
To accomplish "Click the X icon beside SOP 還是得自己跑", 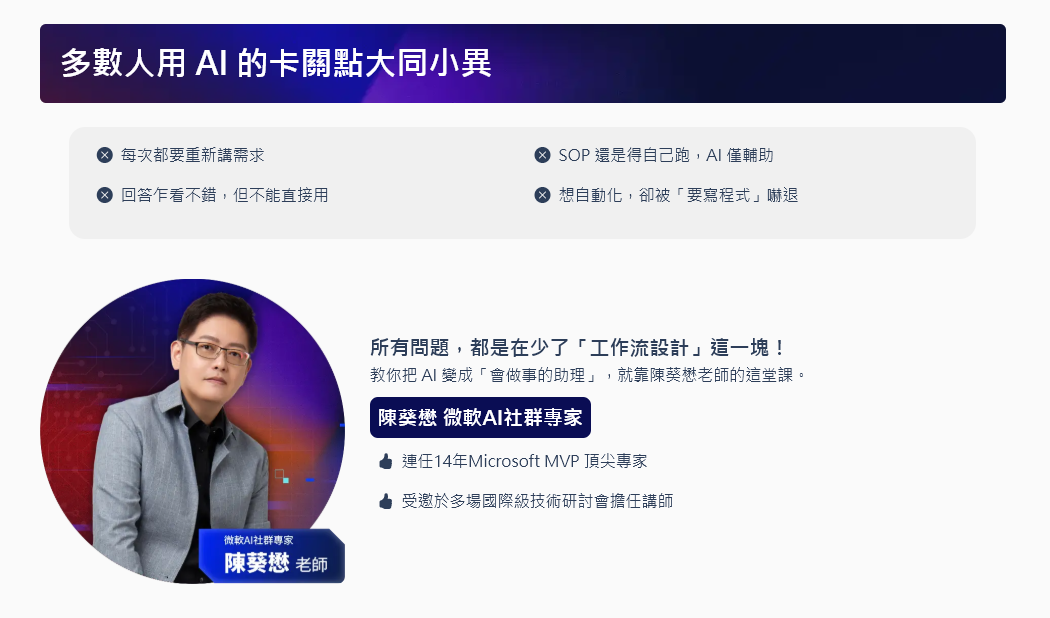I will point(542,155).
